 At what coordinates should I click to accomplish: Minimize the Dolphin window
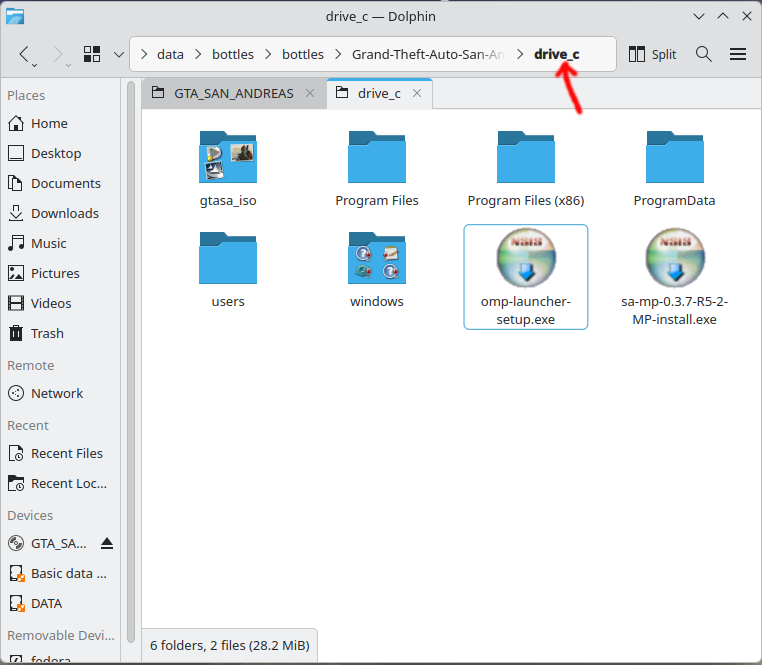[x=699, y=17]
